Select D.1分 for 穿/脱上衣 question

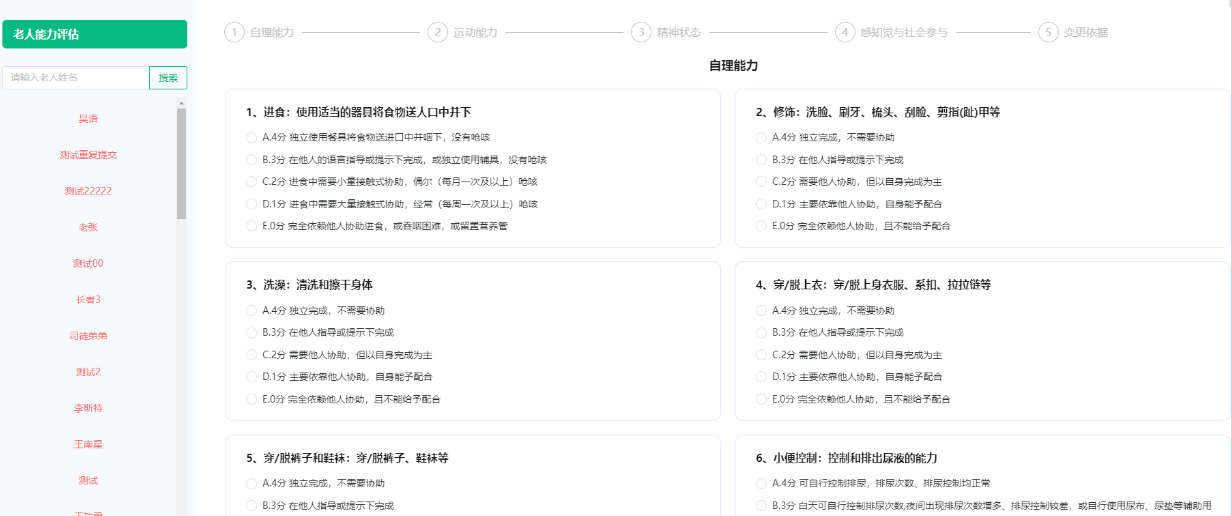click(761, 377)
